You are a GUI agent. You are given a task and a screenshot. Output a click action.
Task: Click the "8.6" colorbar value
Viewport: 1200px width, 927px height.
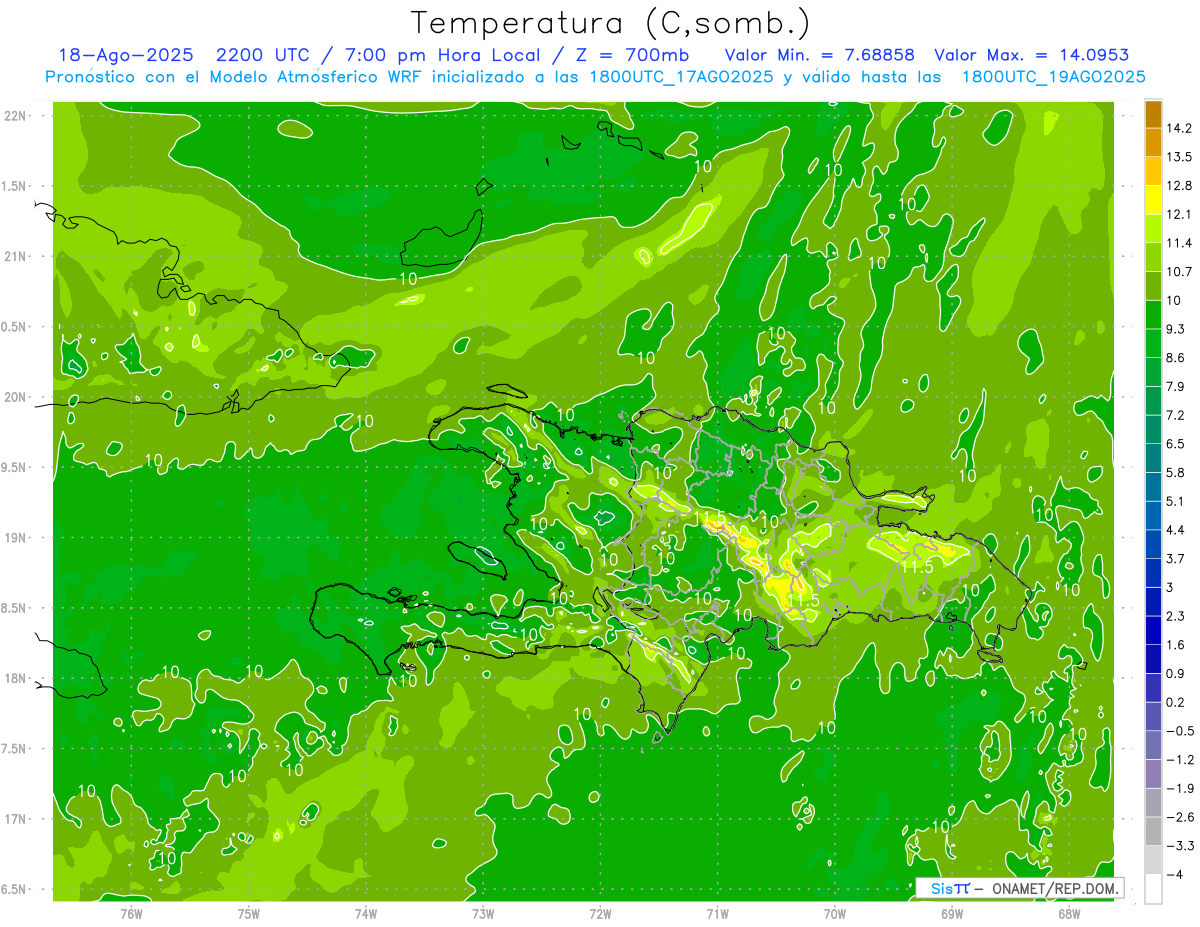pos(1175,358)
